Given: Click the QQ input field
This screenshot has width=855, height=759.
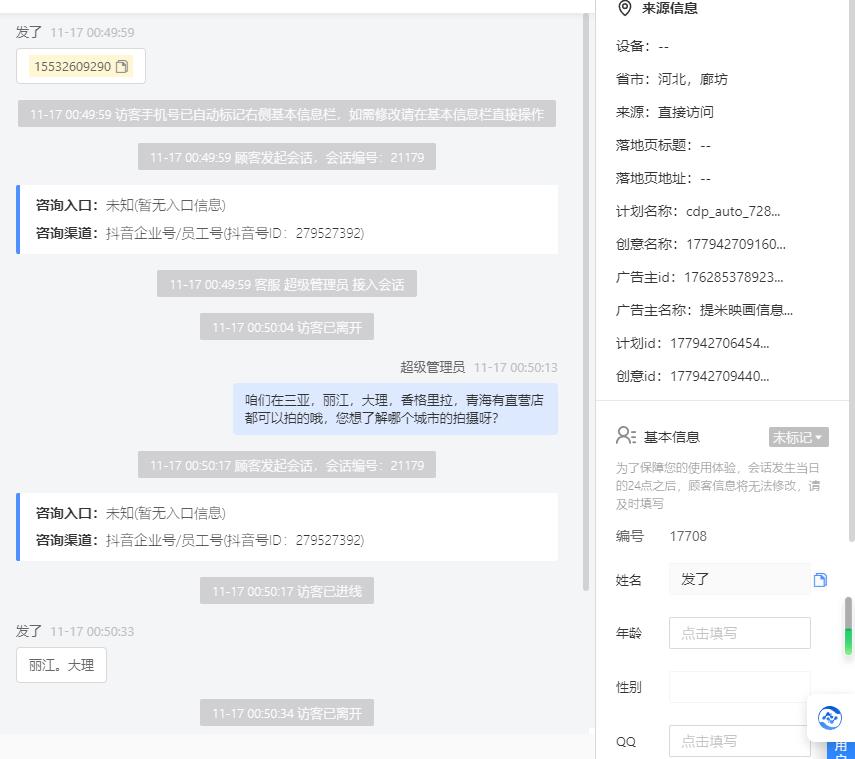Looking at the screenshot, I should [x=739, y=741].
